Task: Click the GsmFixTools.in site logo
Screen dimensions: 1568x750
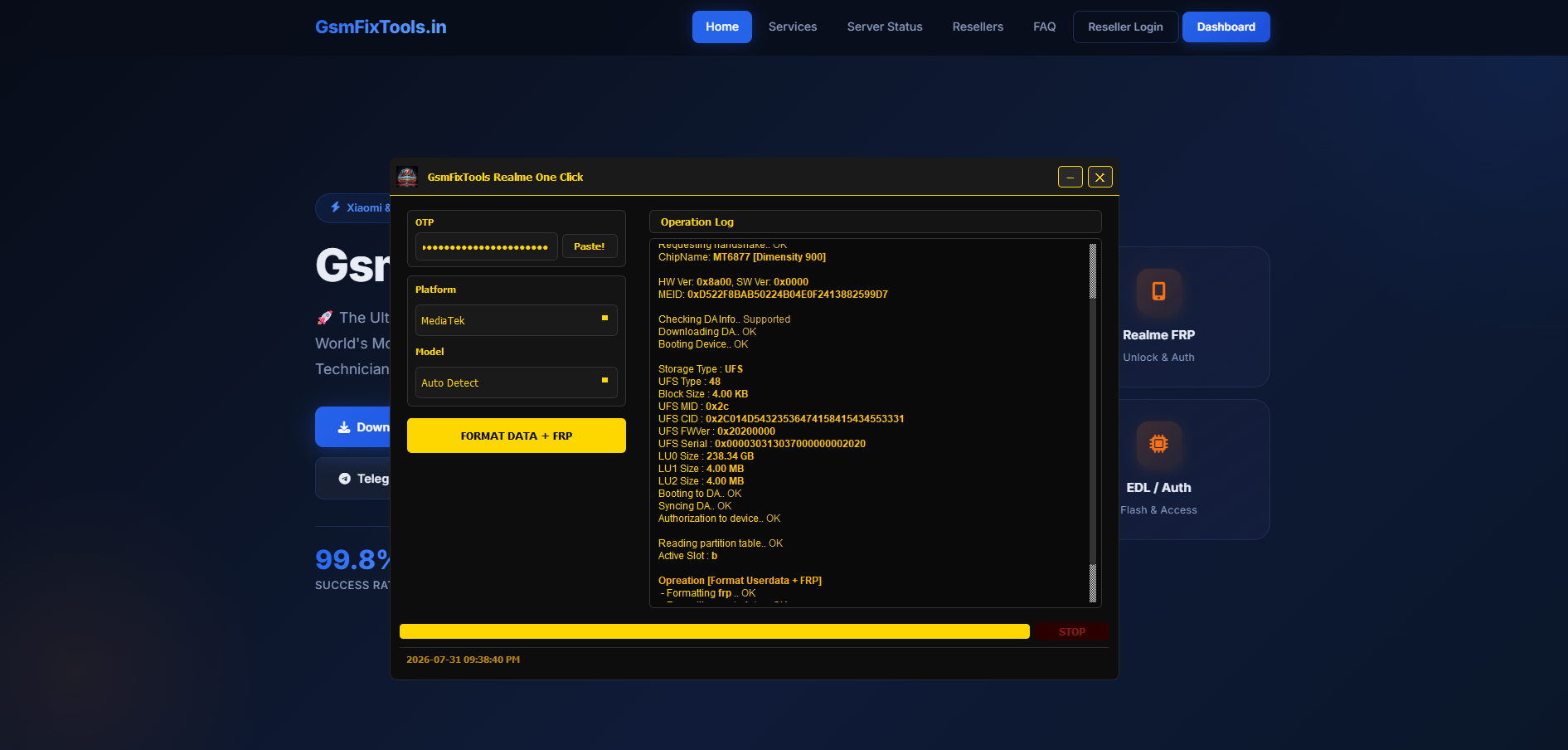Action: tap(381, 27)
